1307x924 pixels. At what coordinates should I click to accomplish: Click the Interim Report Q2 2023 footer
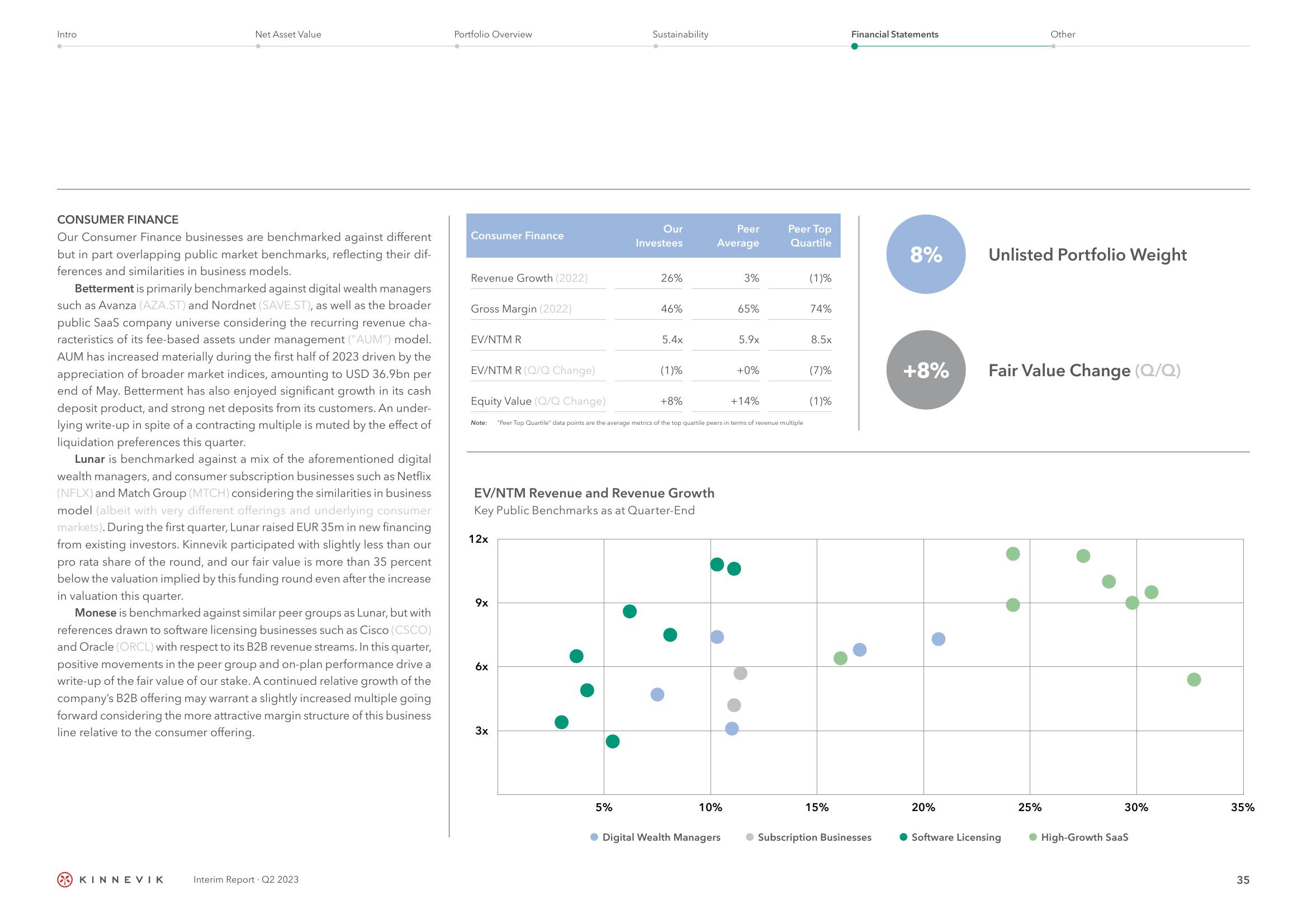246,880
